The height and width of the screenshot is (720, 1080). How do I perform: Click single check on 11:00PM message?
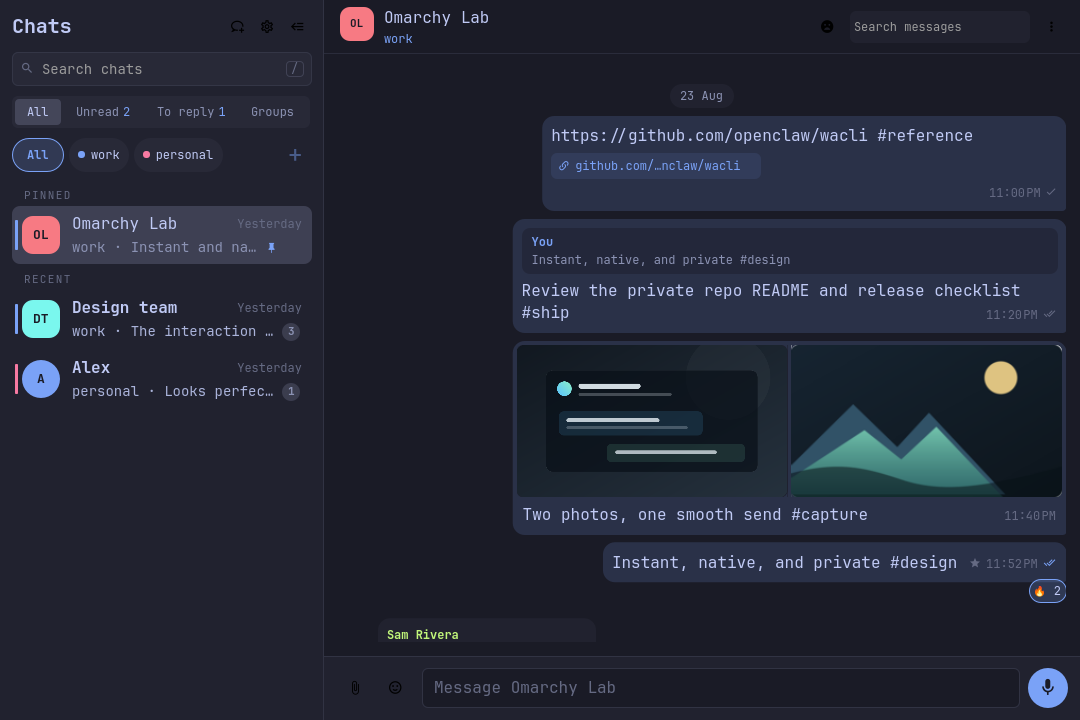click(x=1050, y=192)
